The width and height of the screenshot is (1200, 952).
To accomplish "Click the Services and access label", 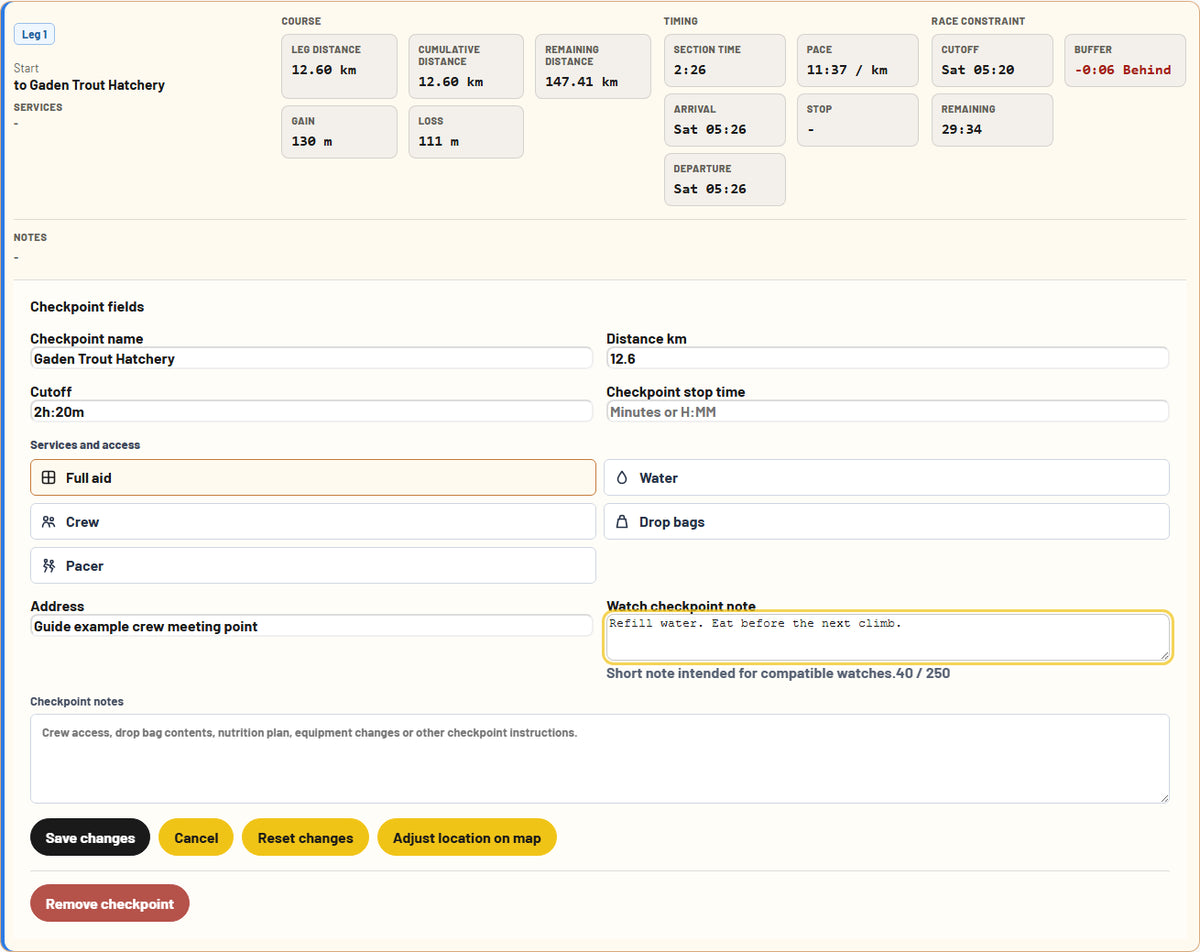I will point(85,445).
